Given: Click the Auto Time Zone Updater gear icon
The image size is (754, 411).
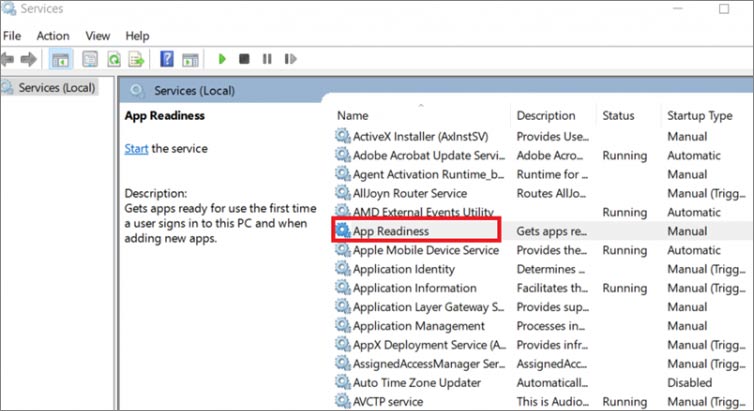Looking at the screenshot, I should pos(342,382).
